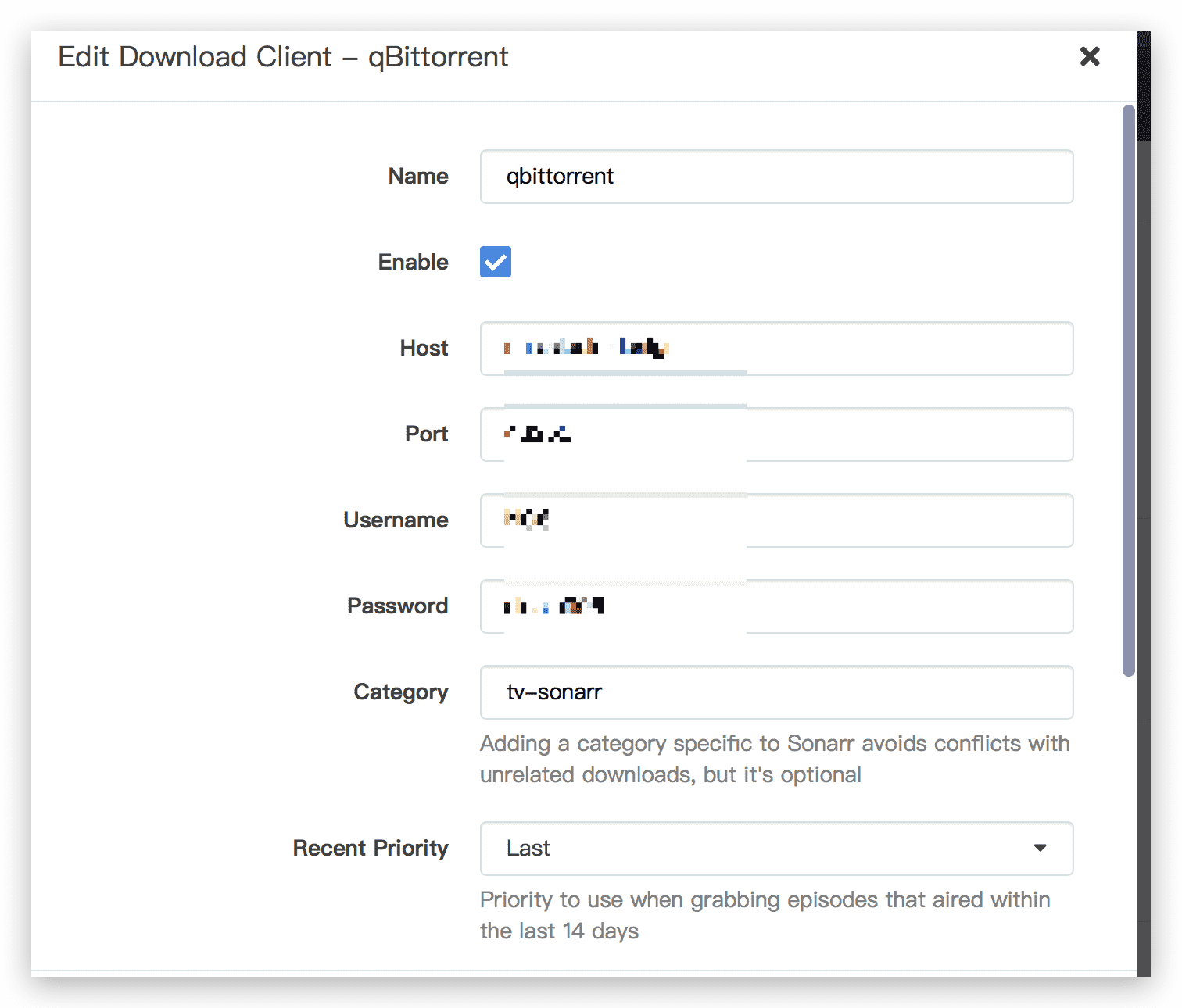Click the 'Password' label

397,606
